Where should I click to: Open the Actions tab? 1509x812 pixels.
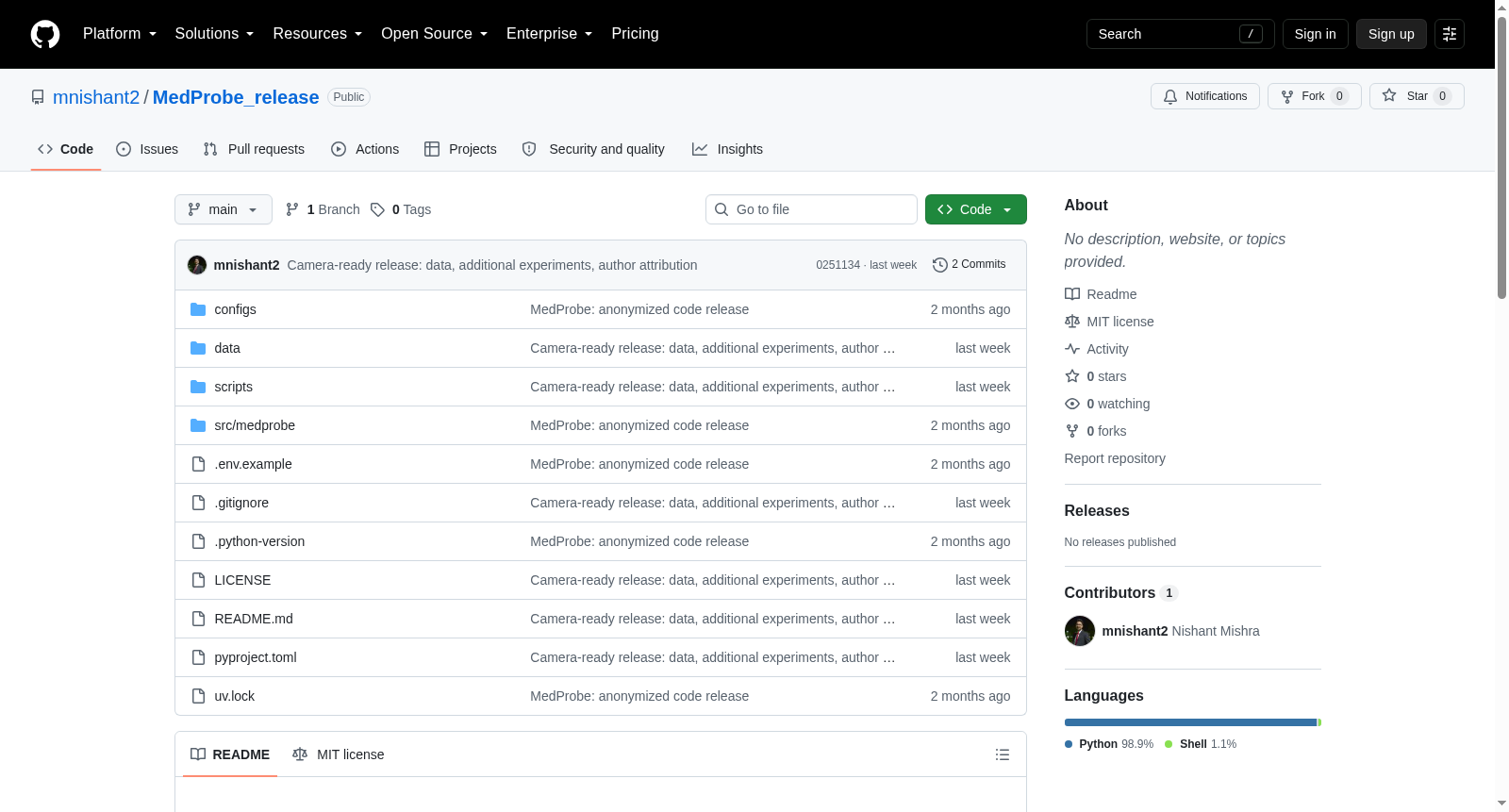(x=365, y=149)
